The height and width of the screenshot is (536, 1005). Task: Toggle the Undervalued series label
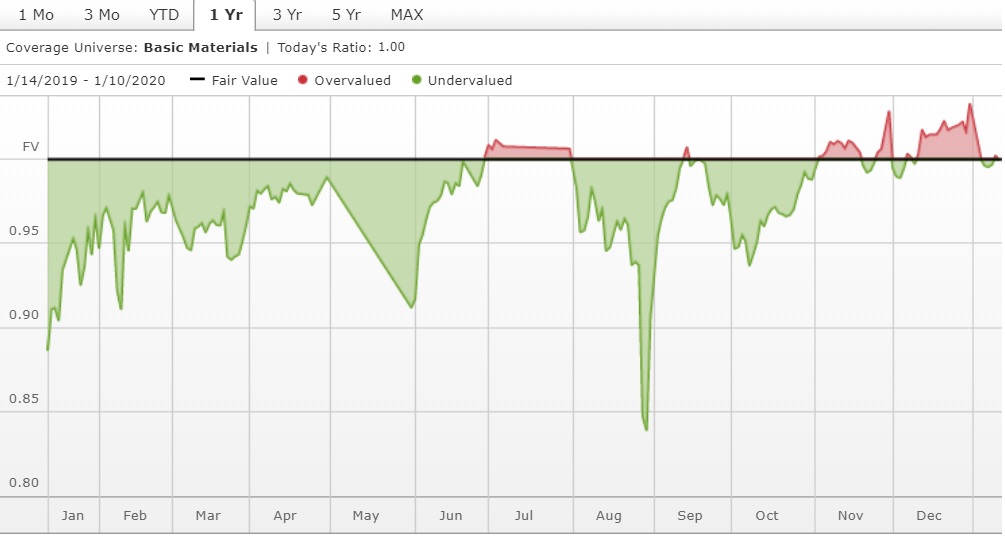coord(470,80)
